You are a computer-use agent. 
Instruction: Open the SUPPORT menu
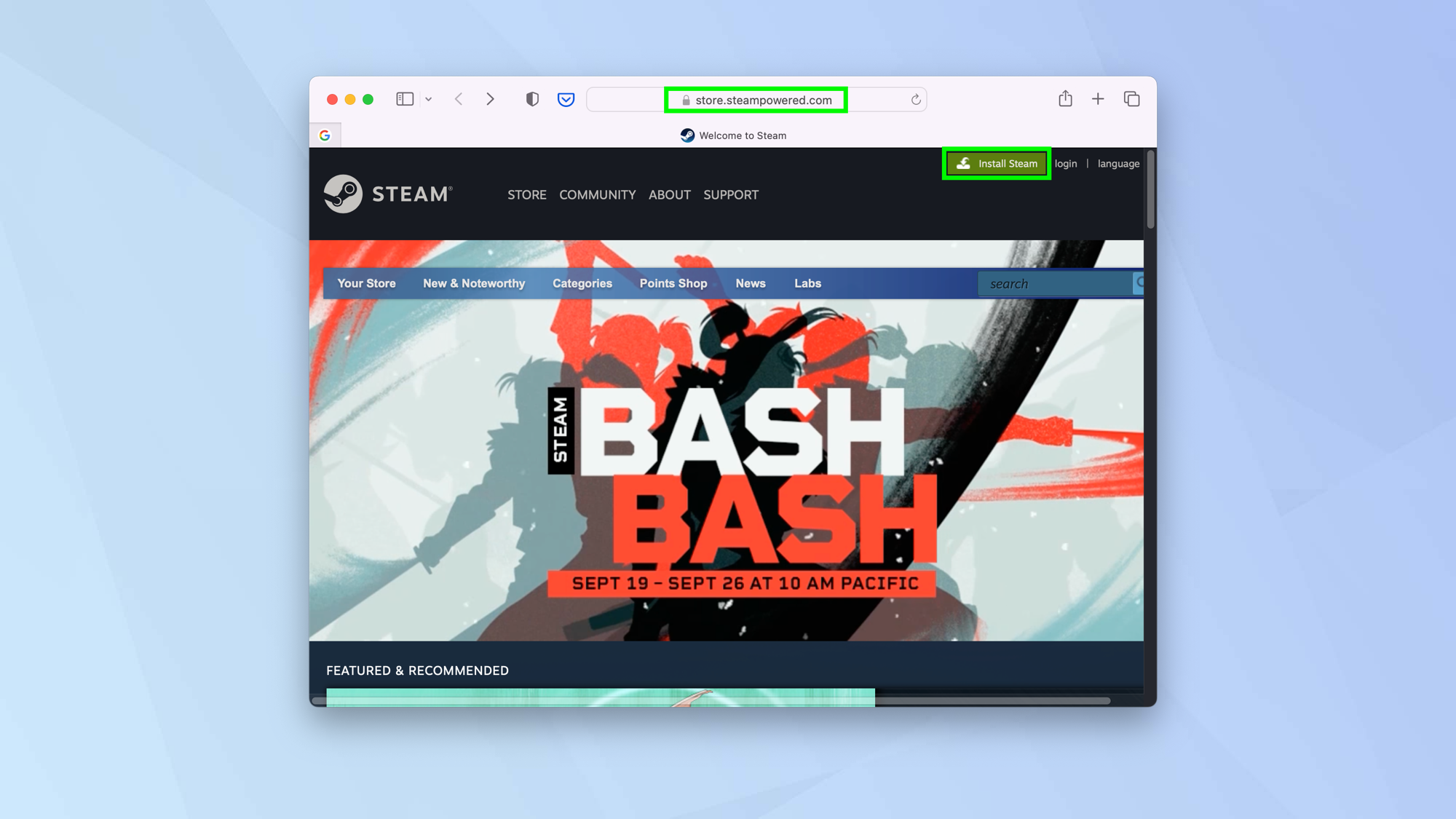tap(730, 195)
